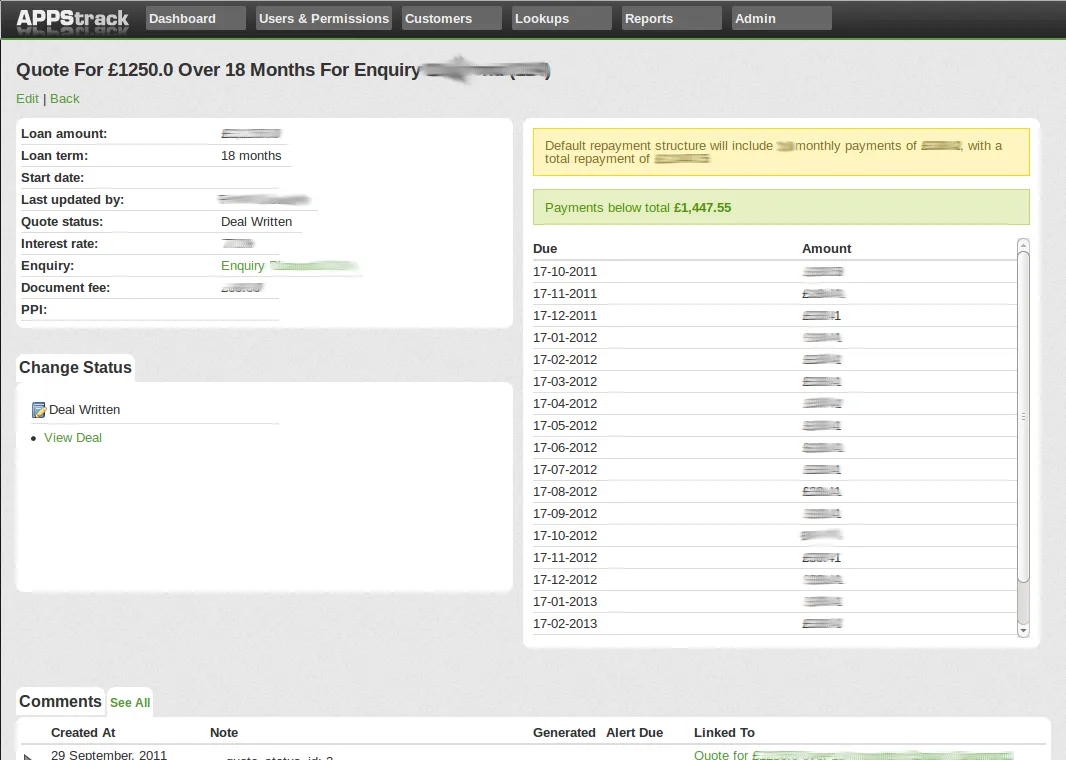The width and height of the screenshot is (1066, 760).
Task: Open the Customers menu
Action: (451, 18)
